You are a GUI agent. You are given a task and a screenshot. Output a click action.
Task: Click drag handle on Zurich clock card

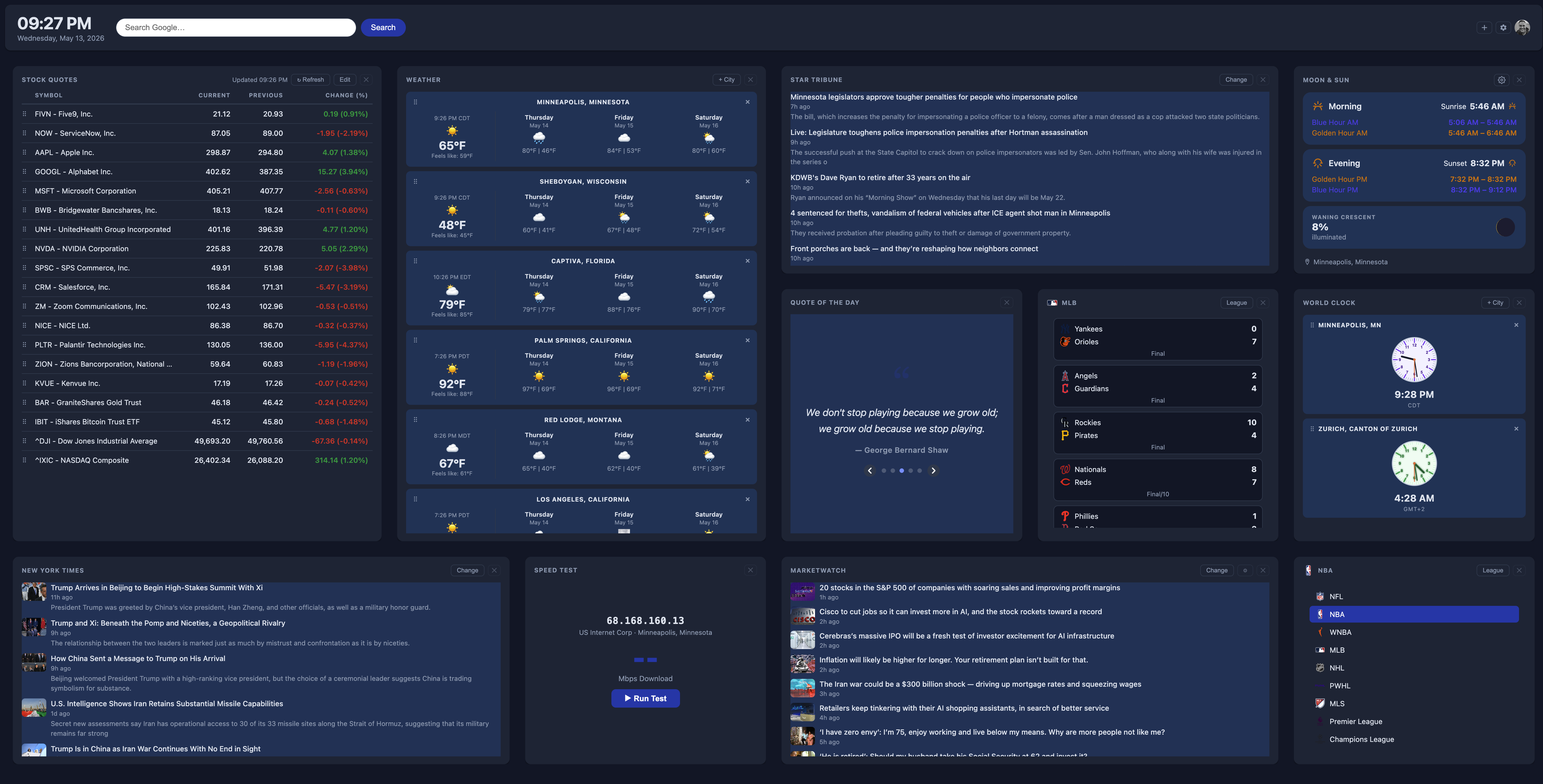(x=1312, y=429)
